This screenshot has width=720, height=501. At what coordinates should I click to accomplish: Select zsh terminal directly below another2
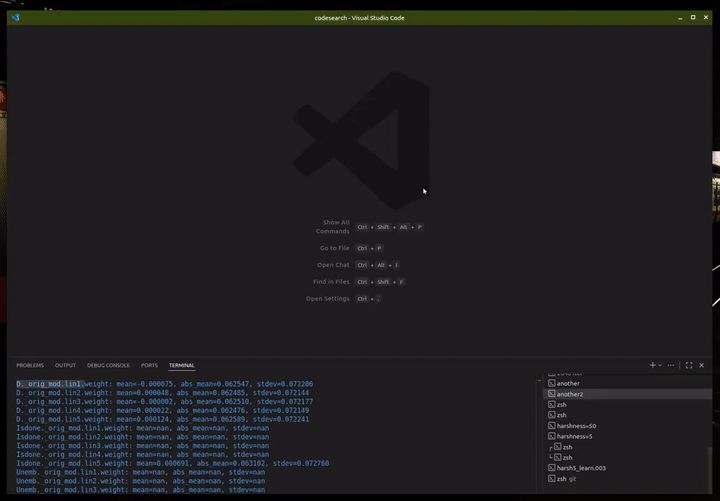tap(627, 405)
